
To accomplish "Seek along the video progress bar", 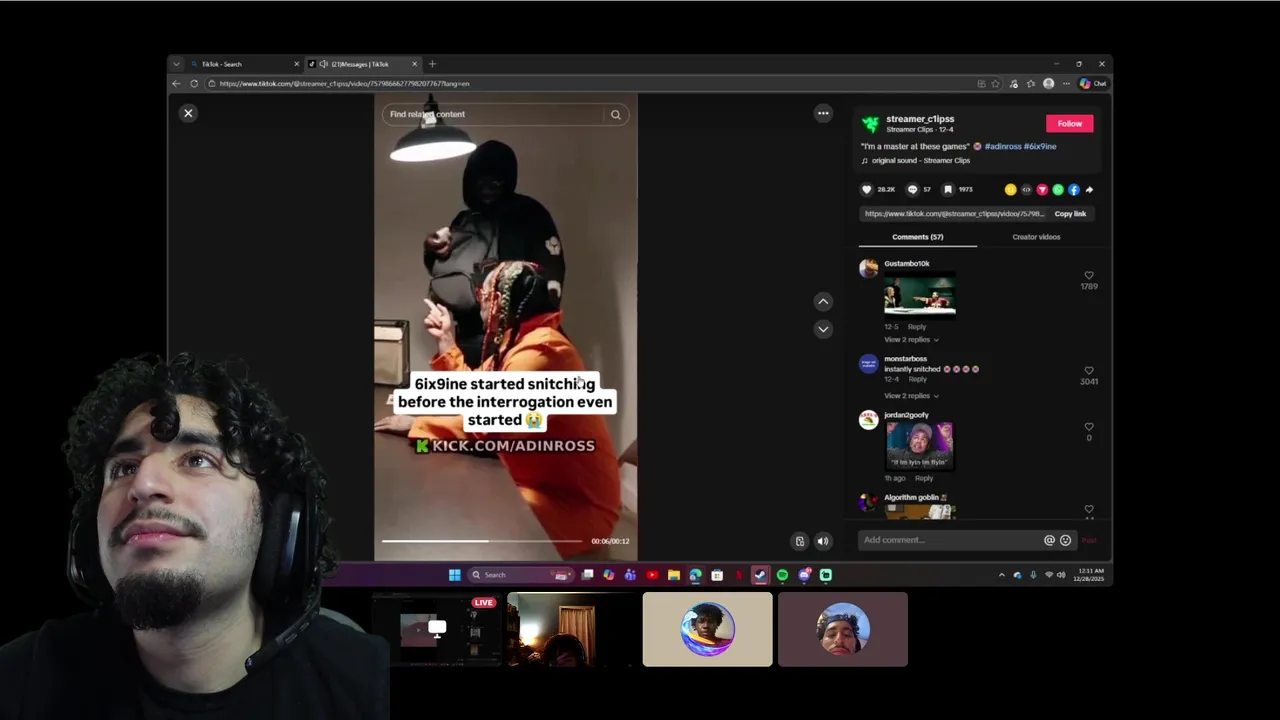I will tap(481, 541).
